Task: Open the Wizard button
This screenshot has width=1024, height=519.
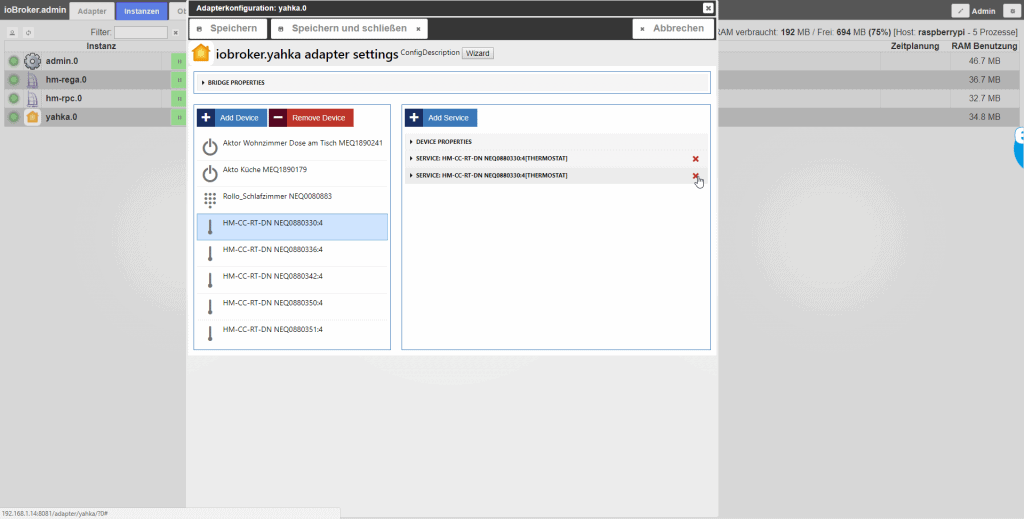Action: pos(477,54)
